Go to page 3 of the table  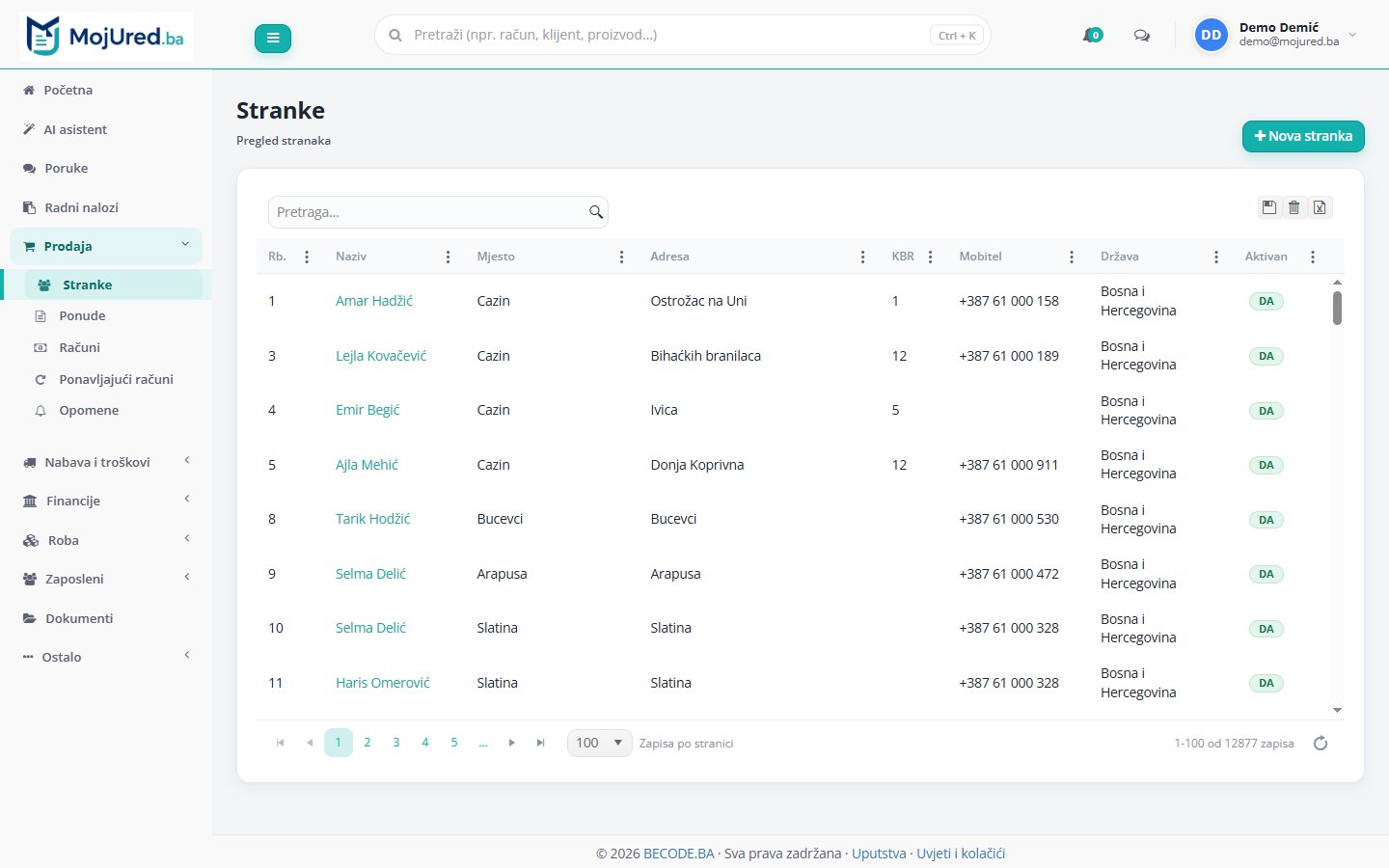point(395,743)
